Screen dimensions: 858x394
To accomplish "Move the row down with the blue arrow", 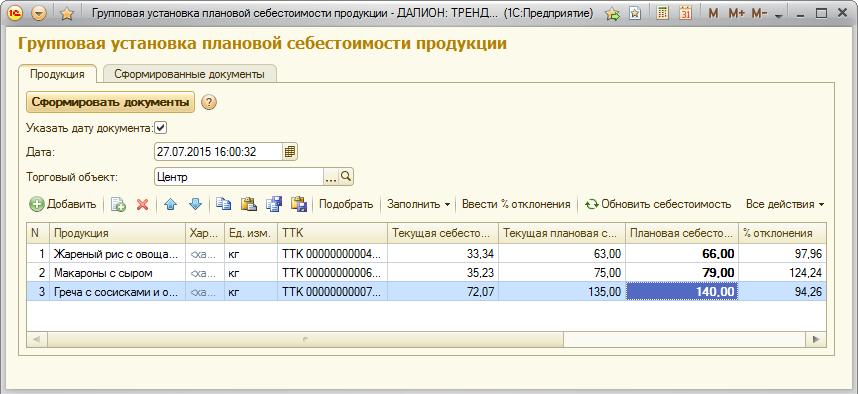I will [x=195, y=204].
